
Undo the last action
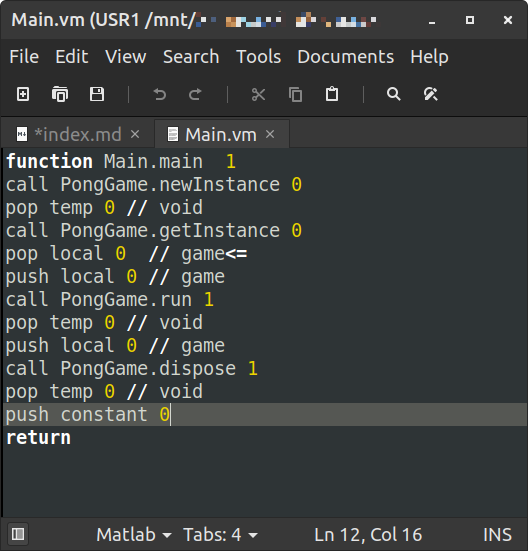[x=160, y=94]
